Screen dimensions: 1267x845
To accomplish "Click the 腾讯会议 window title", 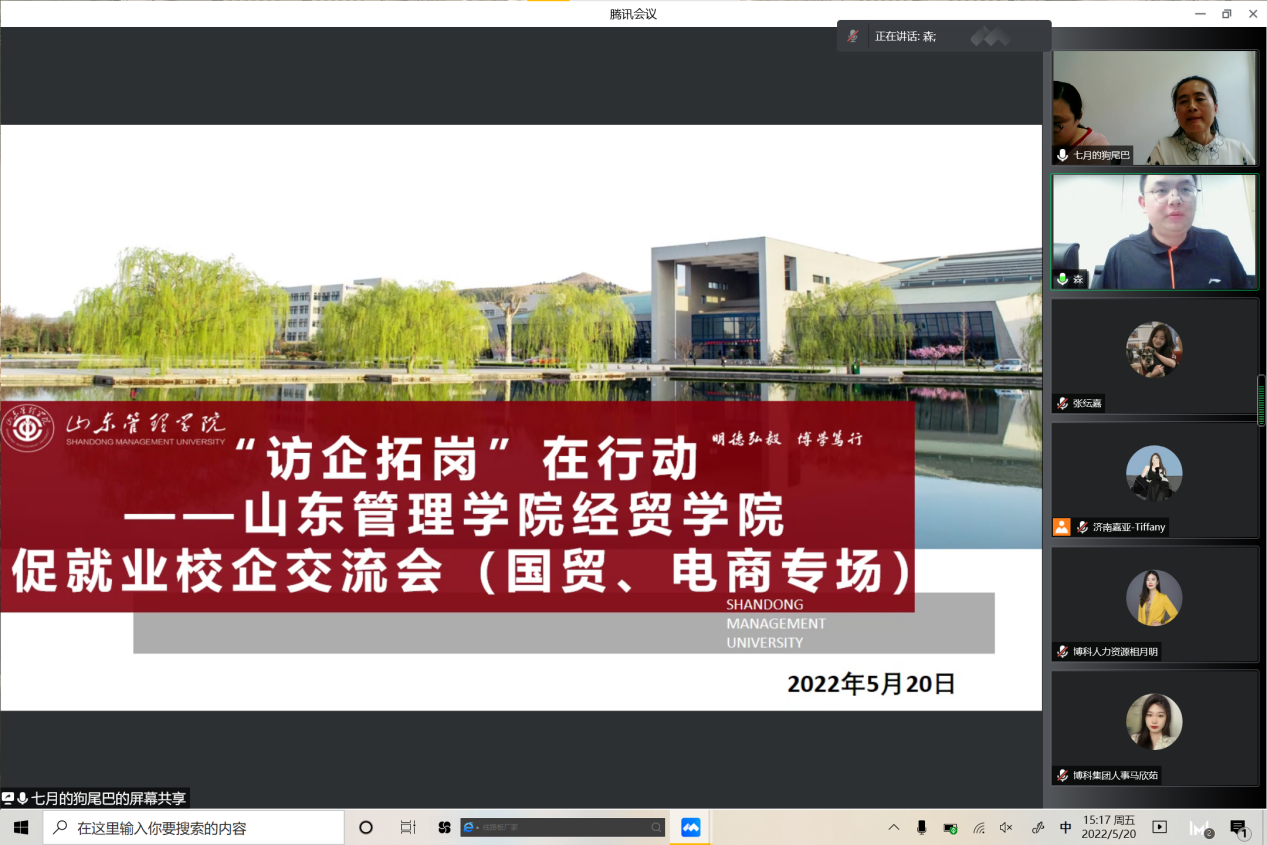I will point(633,14).
